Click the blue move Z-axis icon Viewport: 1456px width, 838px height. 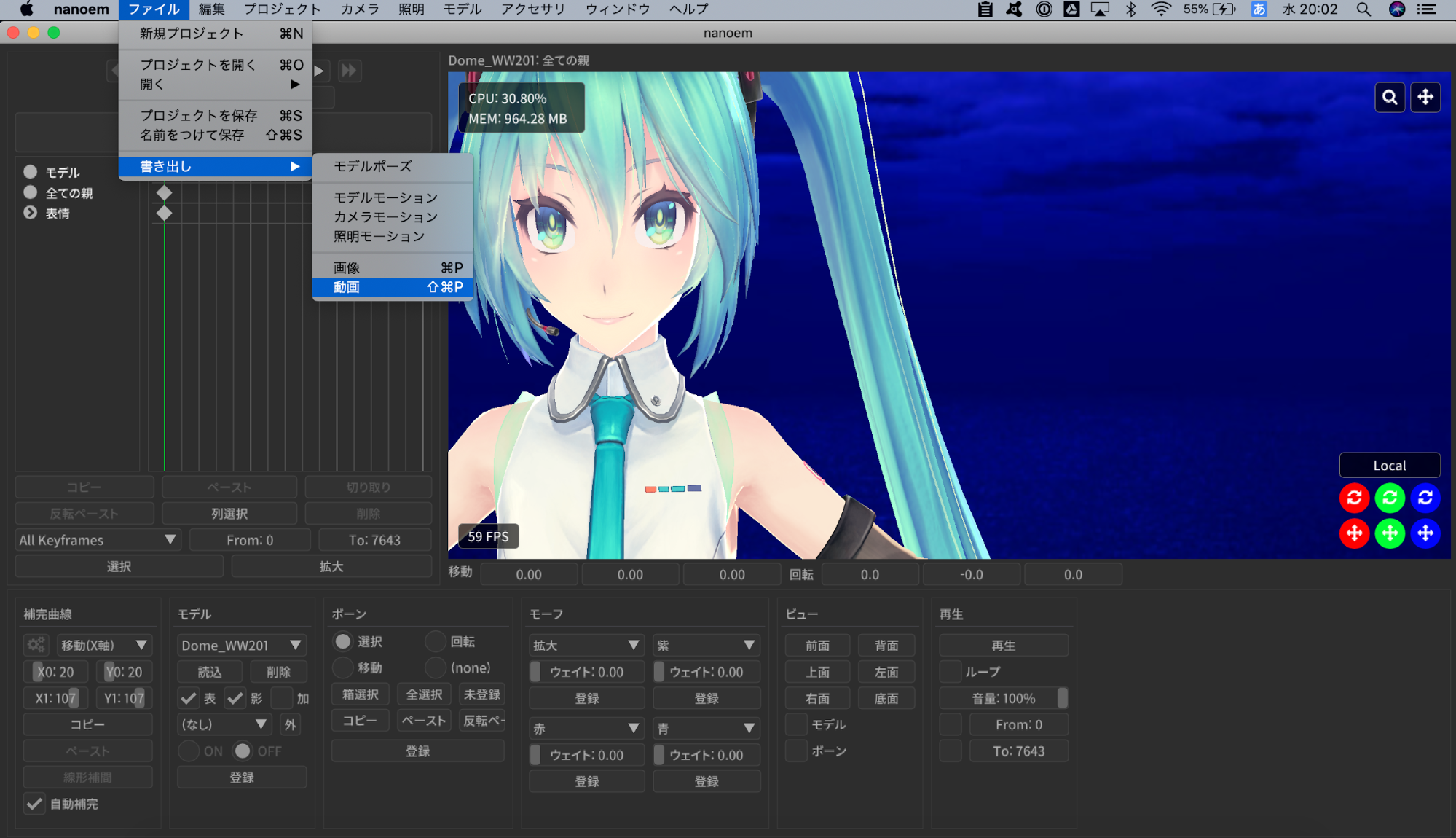tap(1425, 533)
